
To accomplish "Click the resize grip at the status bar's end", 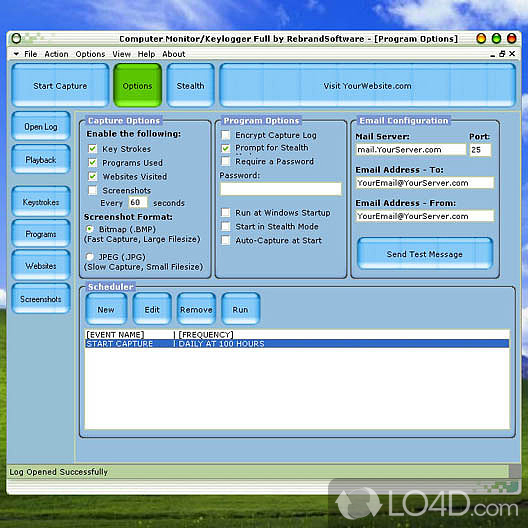I will click(515, 470).
